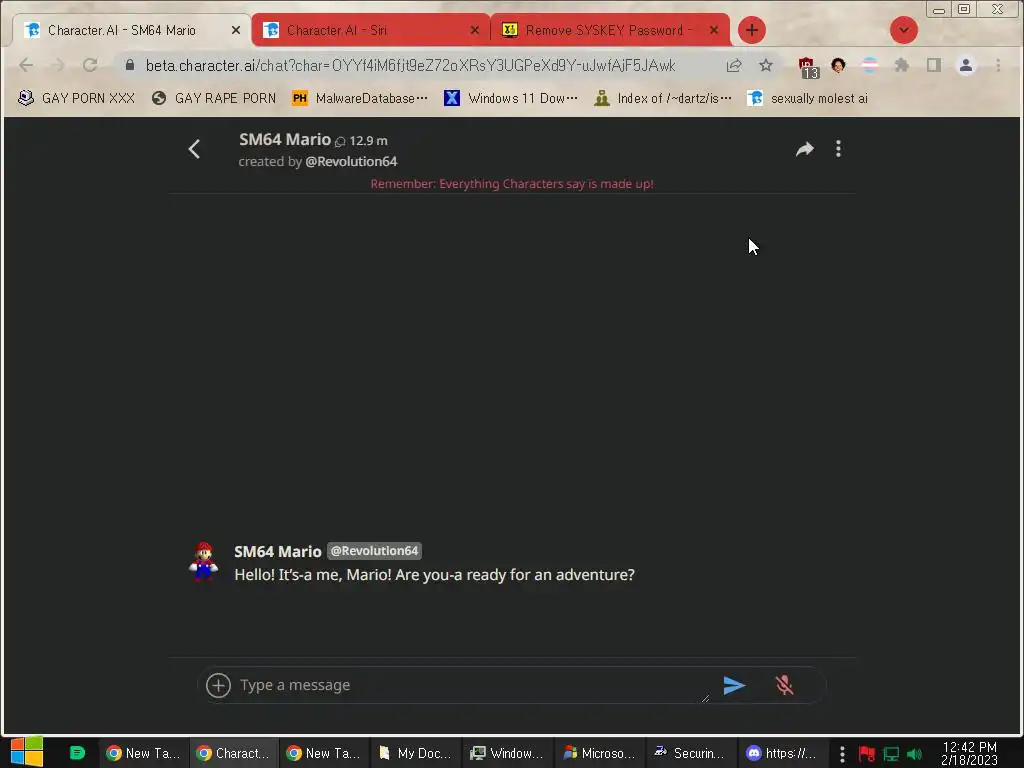Close the Remove SYSKEY Password tab
1024x768 pixels.
[714, 30]
